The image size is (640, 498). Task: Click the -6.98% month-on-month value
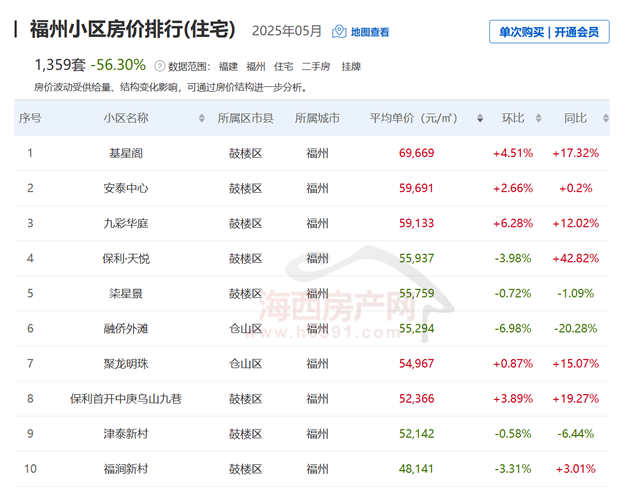[x=513, y=329]
